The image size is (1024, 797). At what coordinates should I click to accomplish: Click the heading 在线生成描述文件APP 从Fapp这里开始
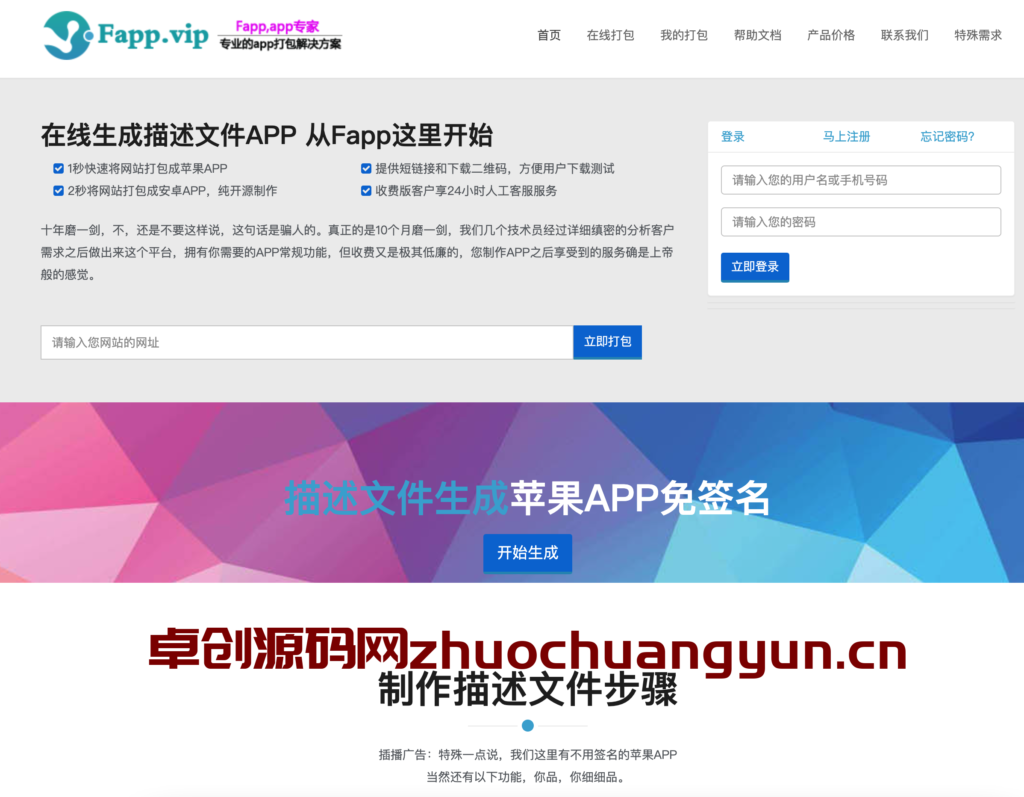pos(266,135)
